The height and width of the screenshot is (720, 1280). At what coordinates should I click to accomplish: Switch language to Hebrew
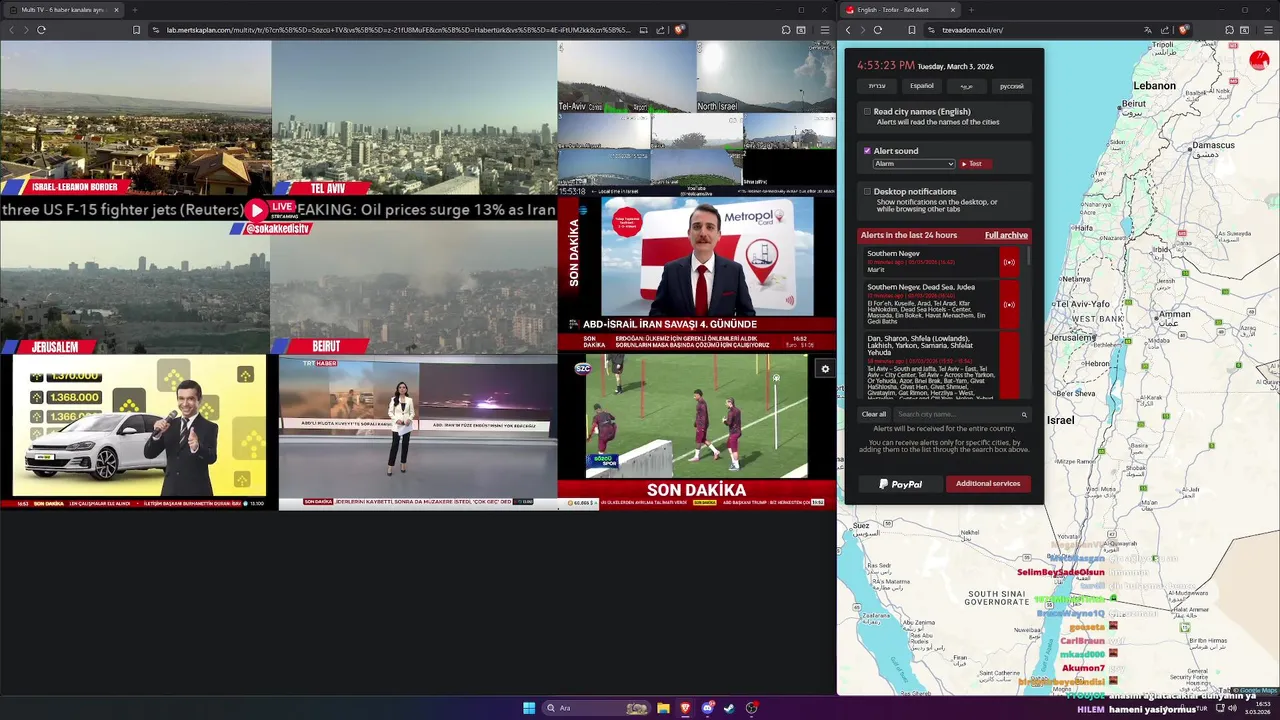(x=877, y=86)
